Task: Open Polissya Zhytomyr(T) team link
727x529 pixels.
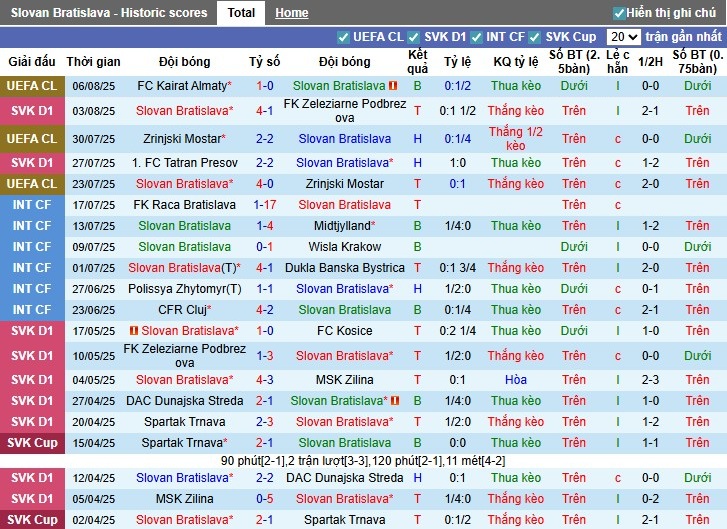Action: [x=185, y=289]
